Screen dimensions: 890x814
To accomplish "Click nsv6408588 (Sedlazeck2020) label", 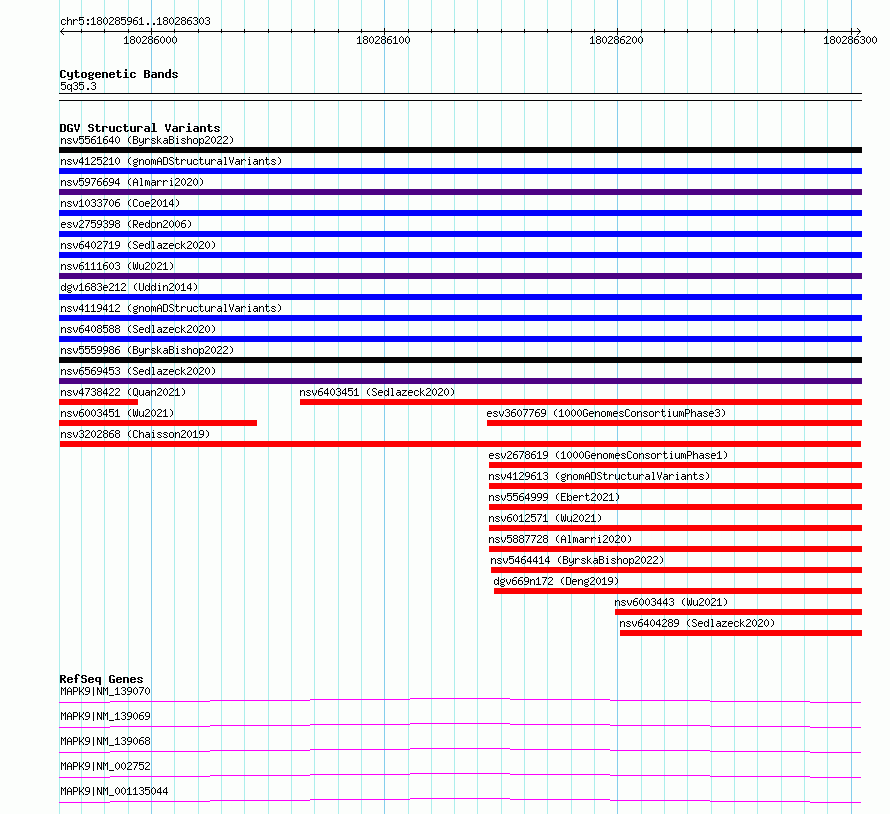I will click(138, 329).
